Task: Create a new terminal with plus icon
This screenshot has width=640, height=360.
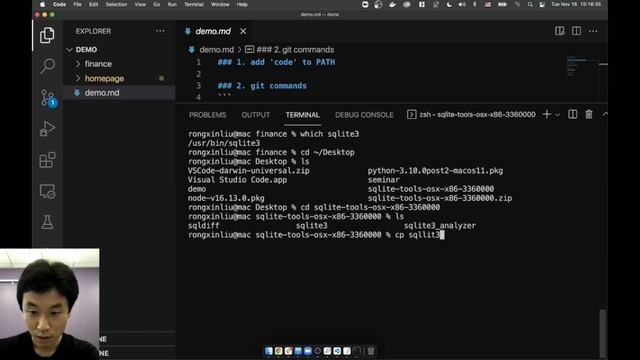Action: (x=547, y=115)
